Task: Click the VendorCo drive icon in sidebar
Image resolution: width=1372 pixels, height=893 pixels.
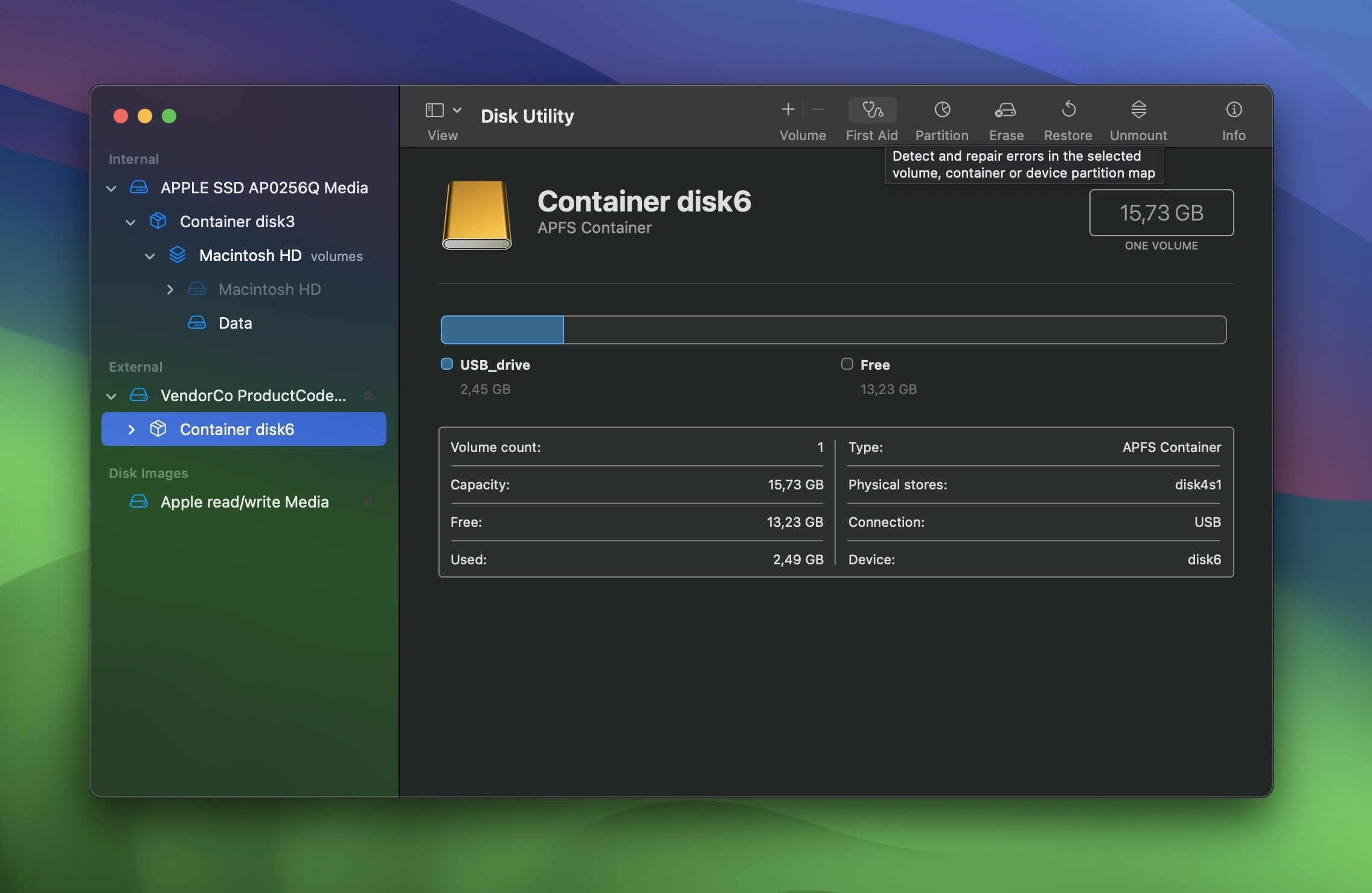Action: (x=139, y=395)
